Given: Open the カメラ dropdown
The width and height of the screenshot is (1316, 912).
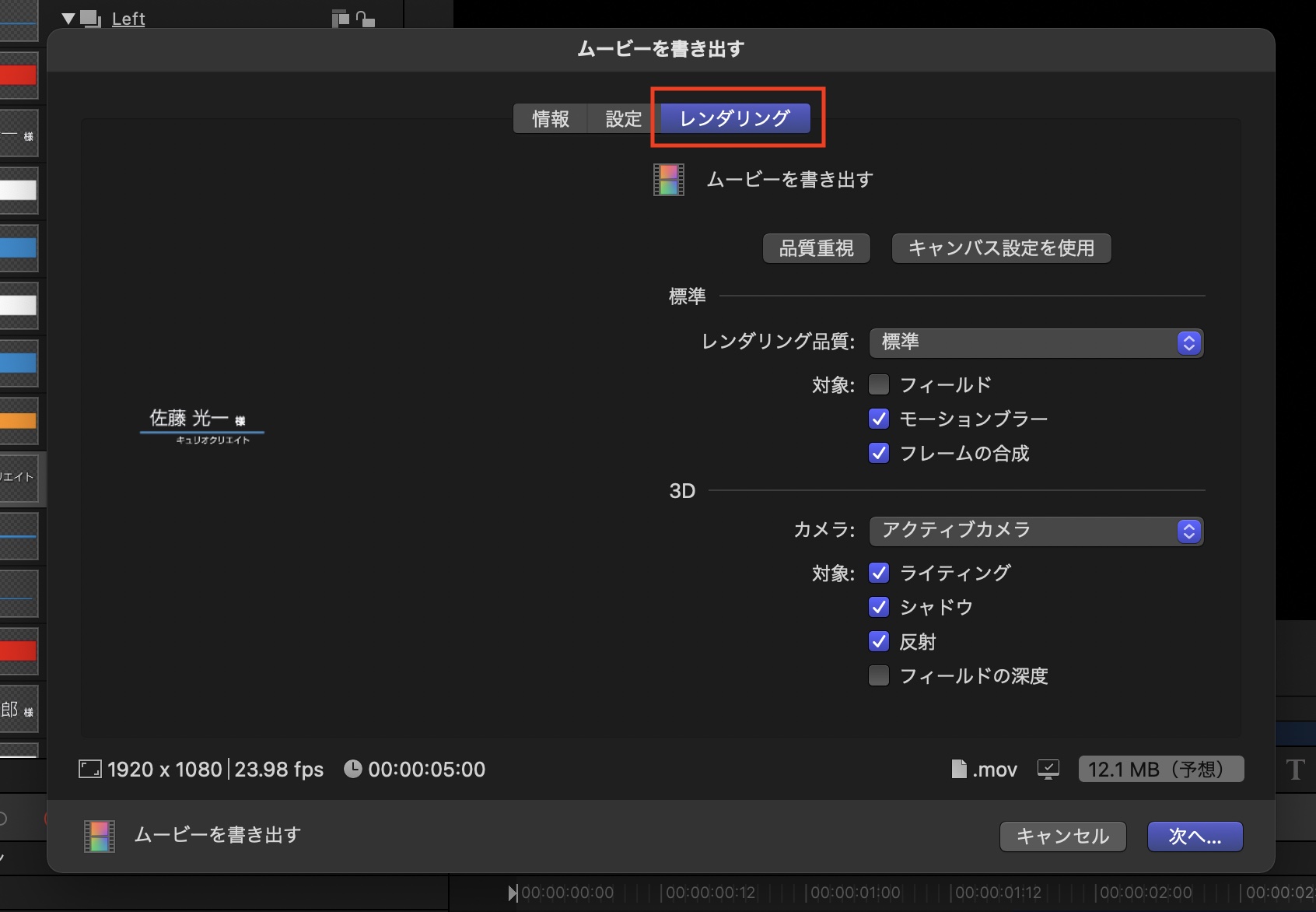Looking at the screenshot, I should pos(1036,531).
